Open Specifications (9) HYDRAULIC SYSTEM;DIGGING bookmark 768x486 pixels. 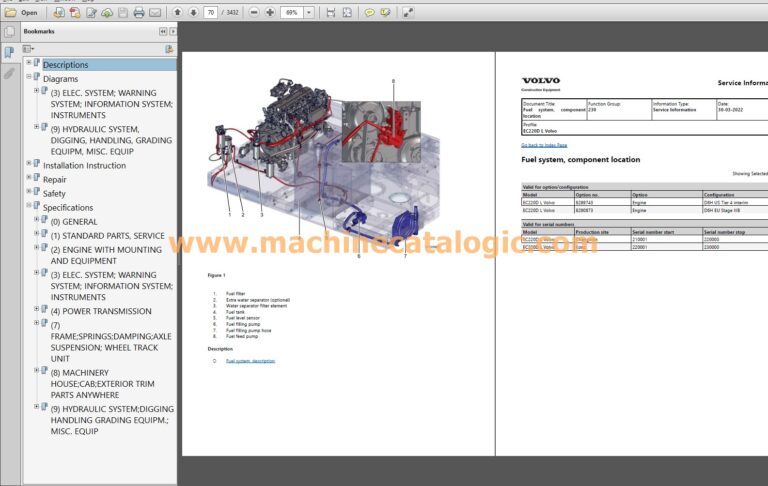pyautogui.click(x=112, y=420)
